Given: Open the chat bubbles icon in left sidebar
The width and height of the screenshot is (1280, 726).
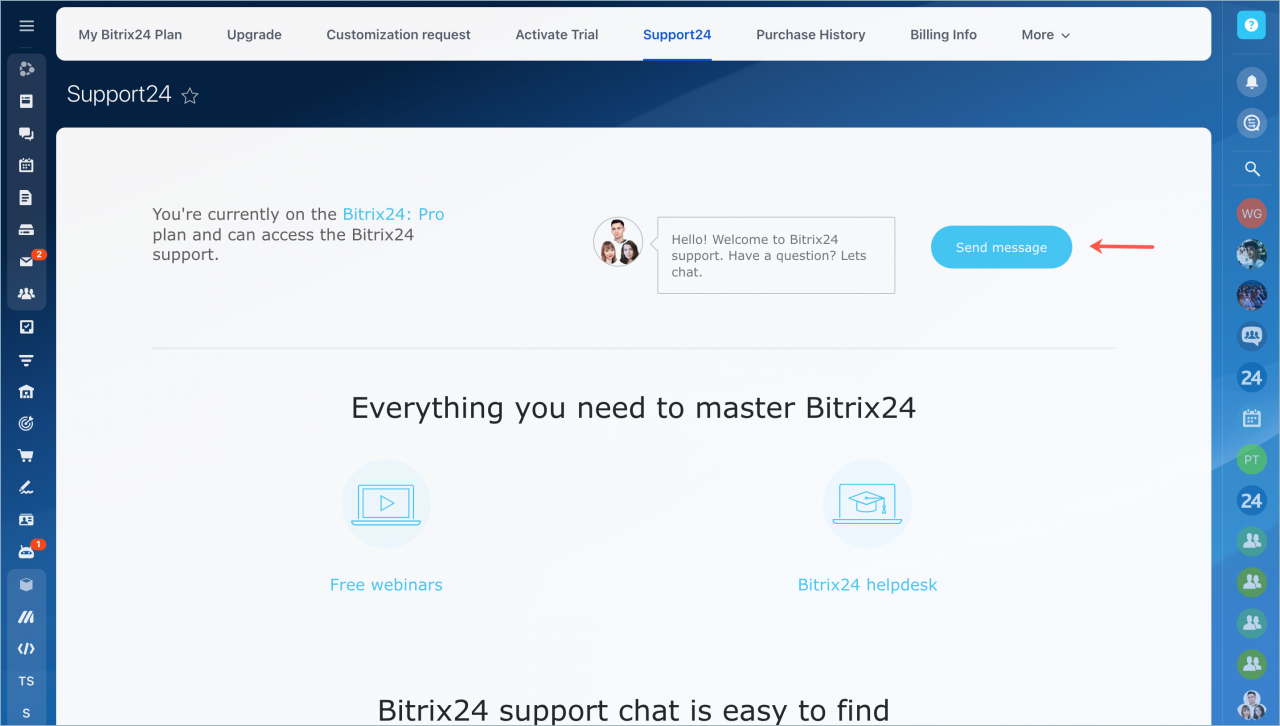Looking at the screenshot, I should [27, 134].
